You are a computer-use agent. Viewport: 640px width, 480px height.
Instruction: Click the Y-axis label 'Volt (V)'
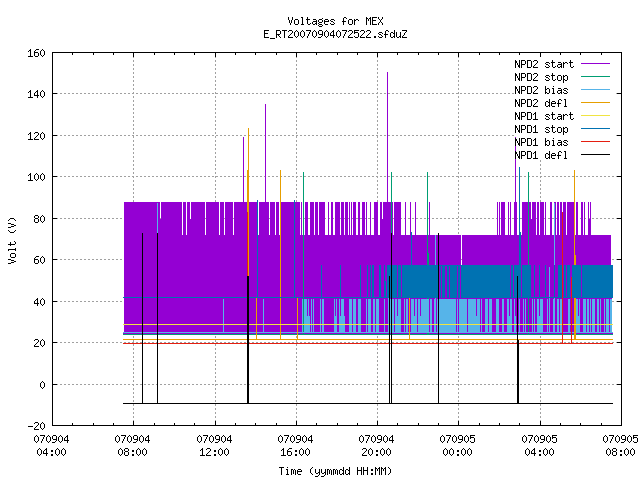point(12,240)
